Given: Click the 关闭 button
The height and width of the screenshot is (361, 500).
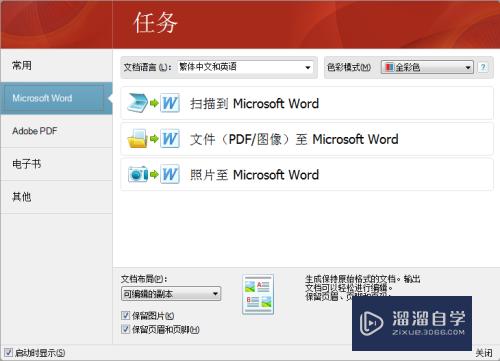Looking at the screenshot, I should tap(484, 353).
